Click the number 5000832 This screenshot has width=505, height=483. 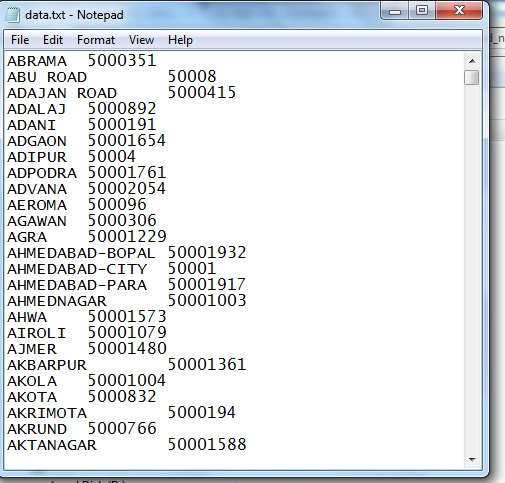[x=122, y=397]
